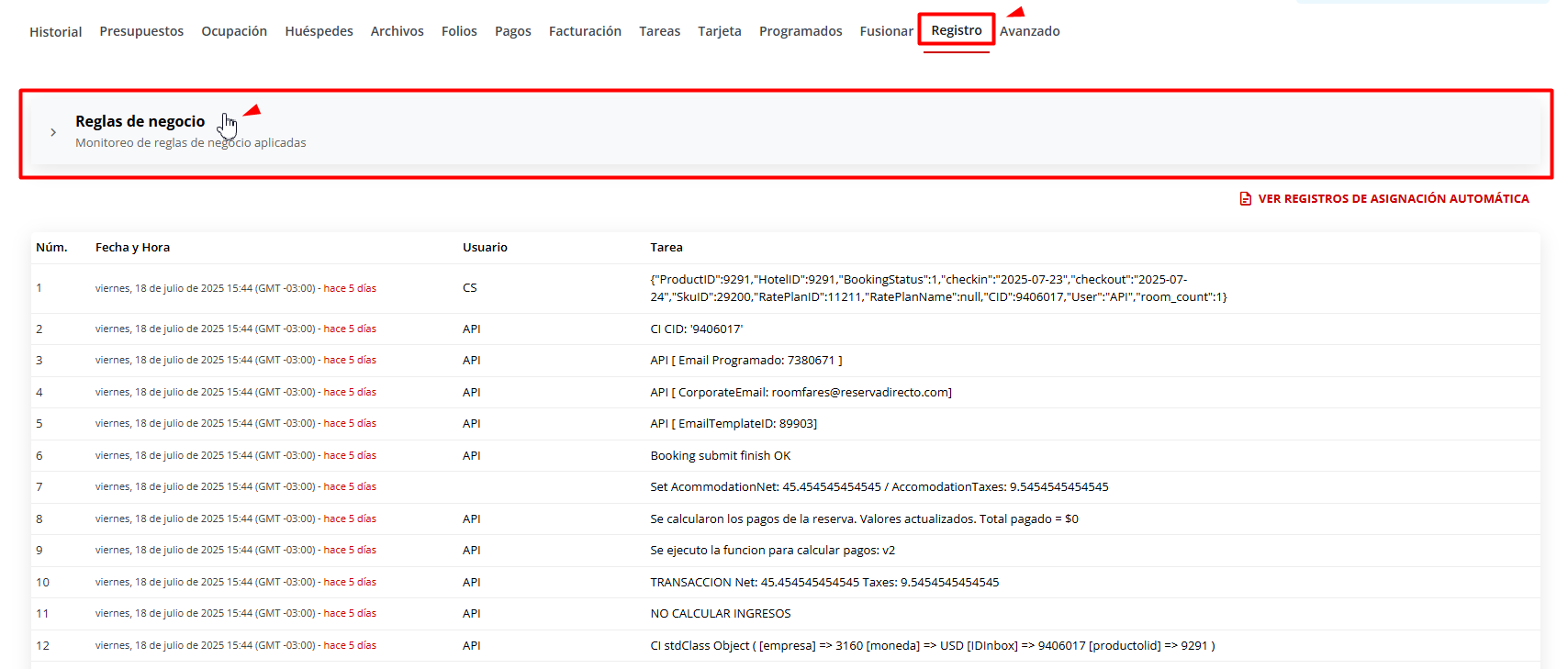The height and width of the screenshot is (669, 1568).
Task: Expand Reglas de negocio chevron
Action: coord(53,132)
